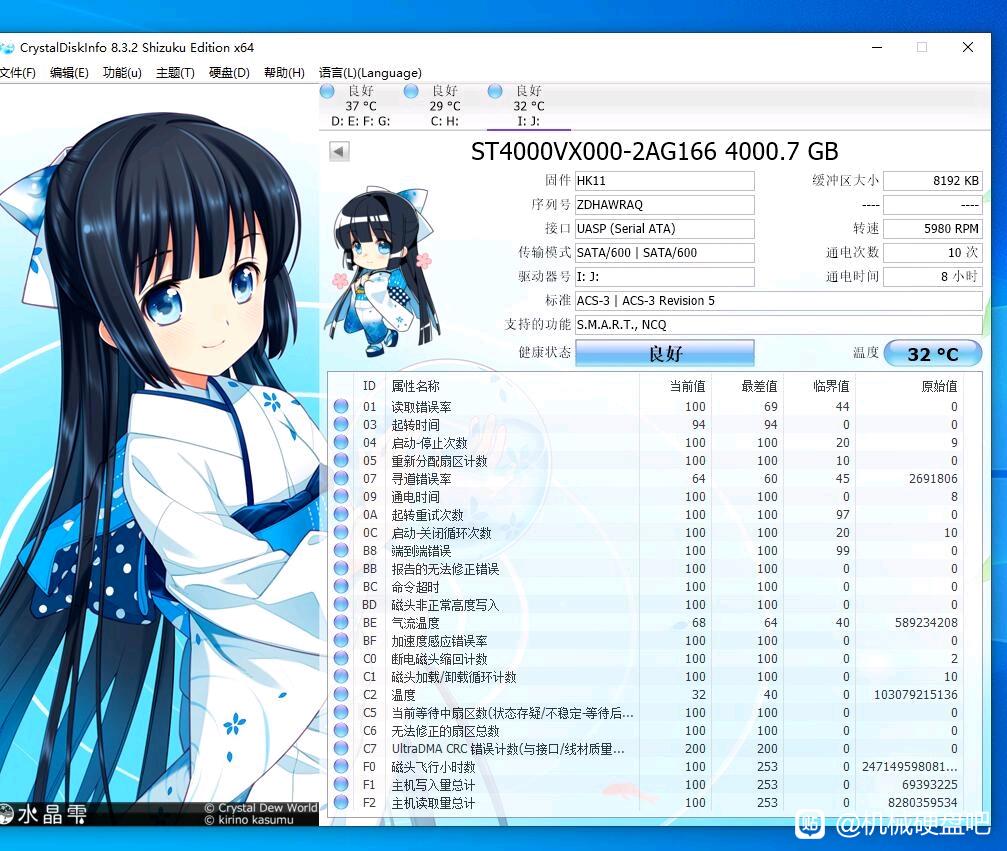
Task: Click the status orb for row 04 启动-停止次数
Action: (341, 442)
